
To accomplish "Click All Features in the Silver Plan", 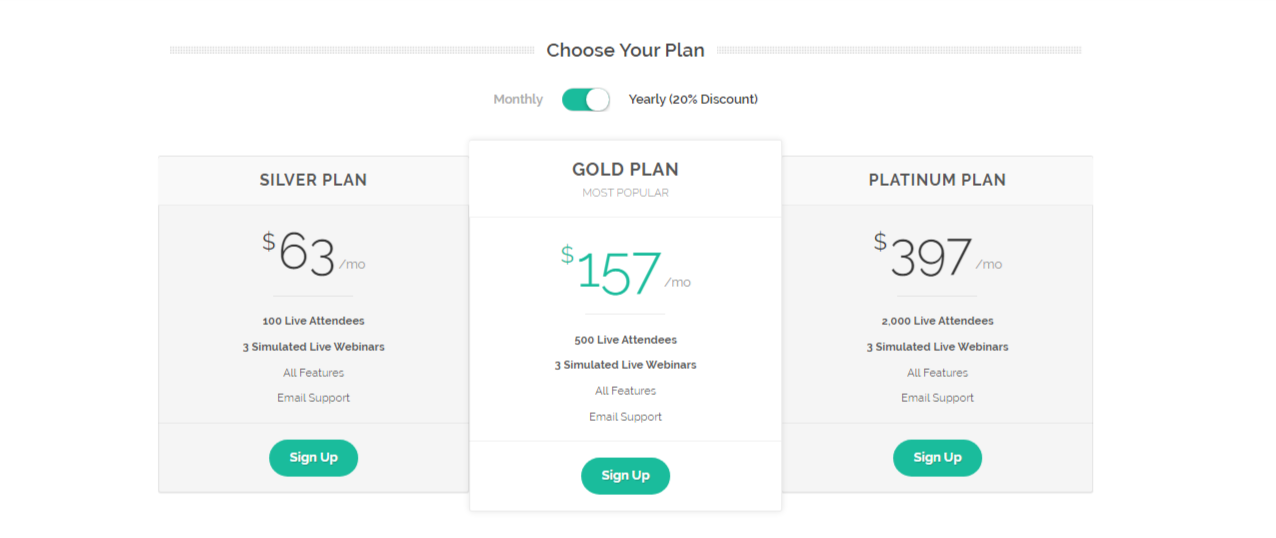I will tap(313, 373).
